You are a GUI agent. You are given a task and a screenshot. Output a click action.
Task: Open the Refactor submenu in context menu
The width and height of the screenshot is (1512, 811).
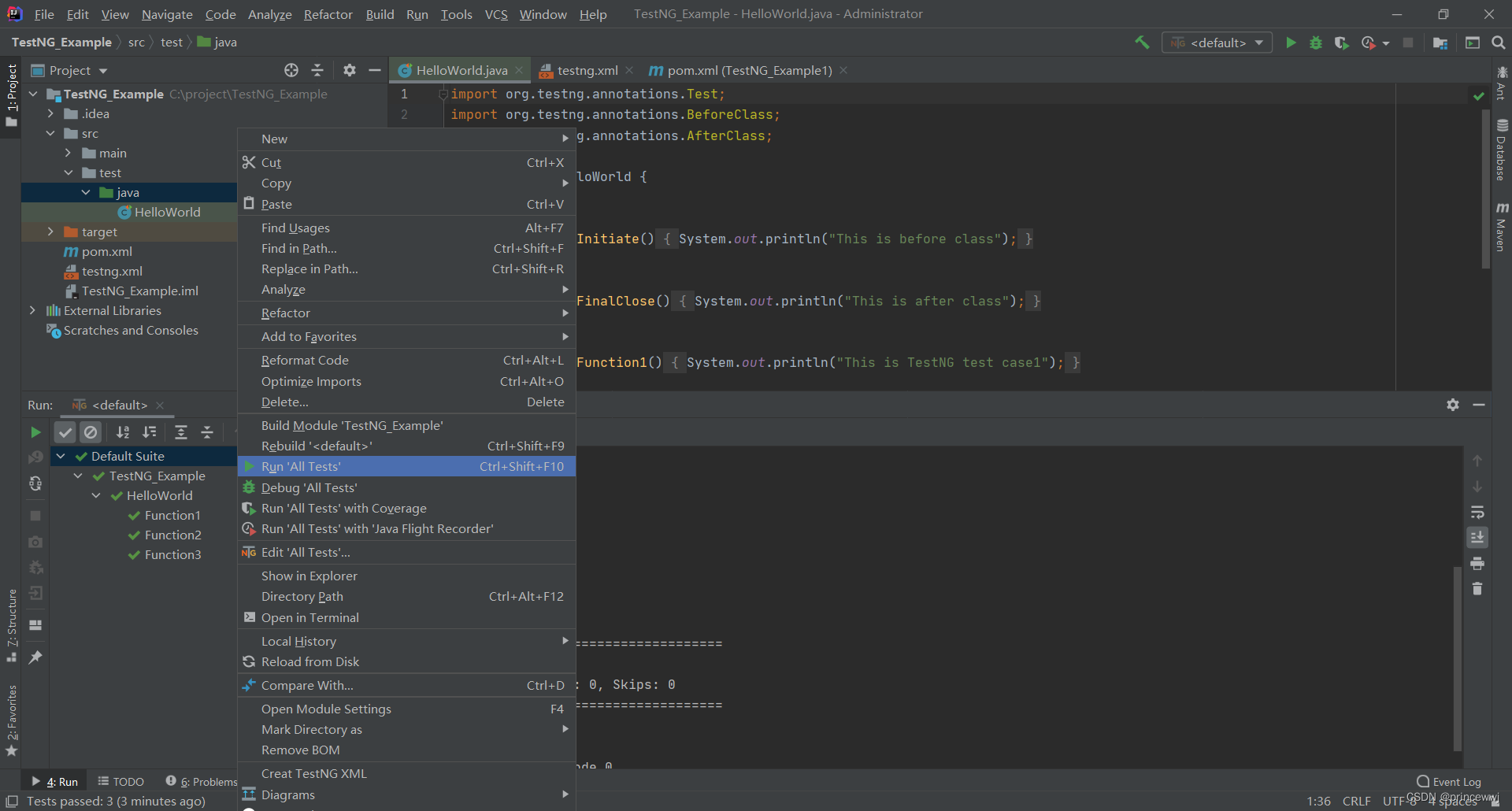coord(406,313)
